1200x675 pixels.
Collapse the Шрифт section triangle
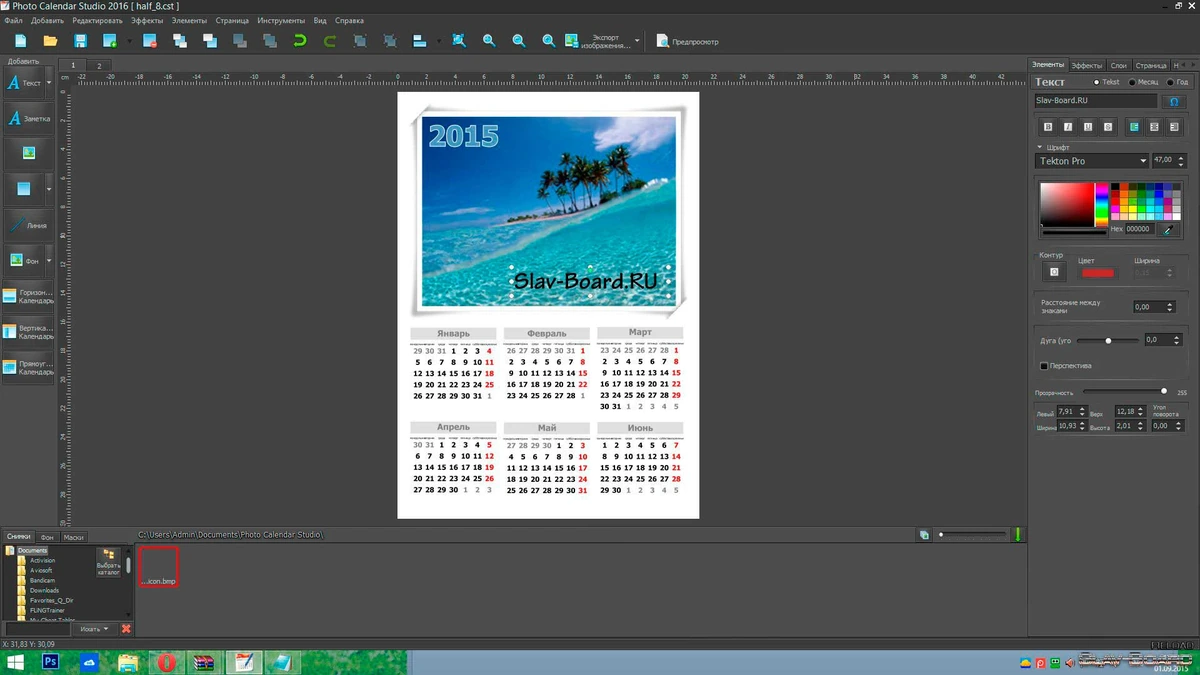1040,147
